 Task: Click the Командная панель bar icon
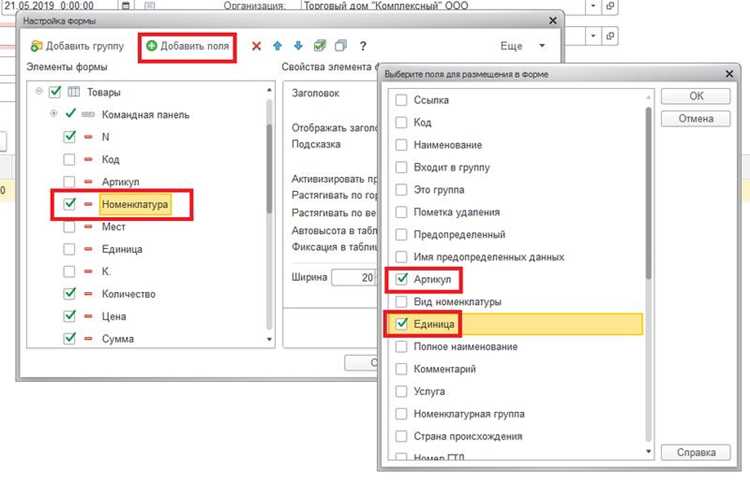pos(88,114)
